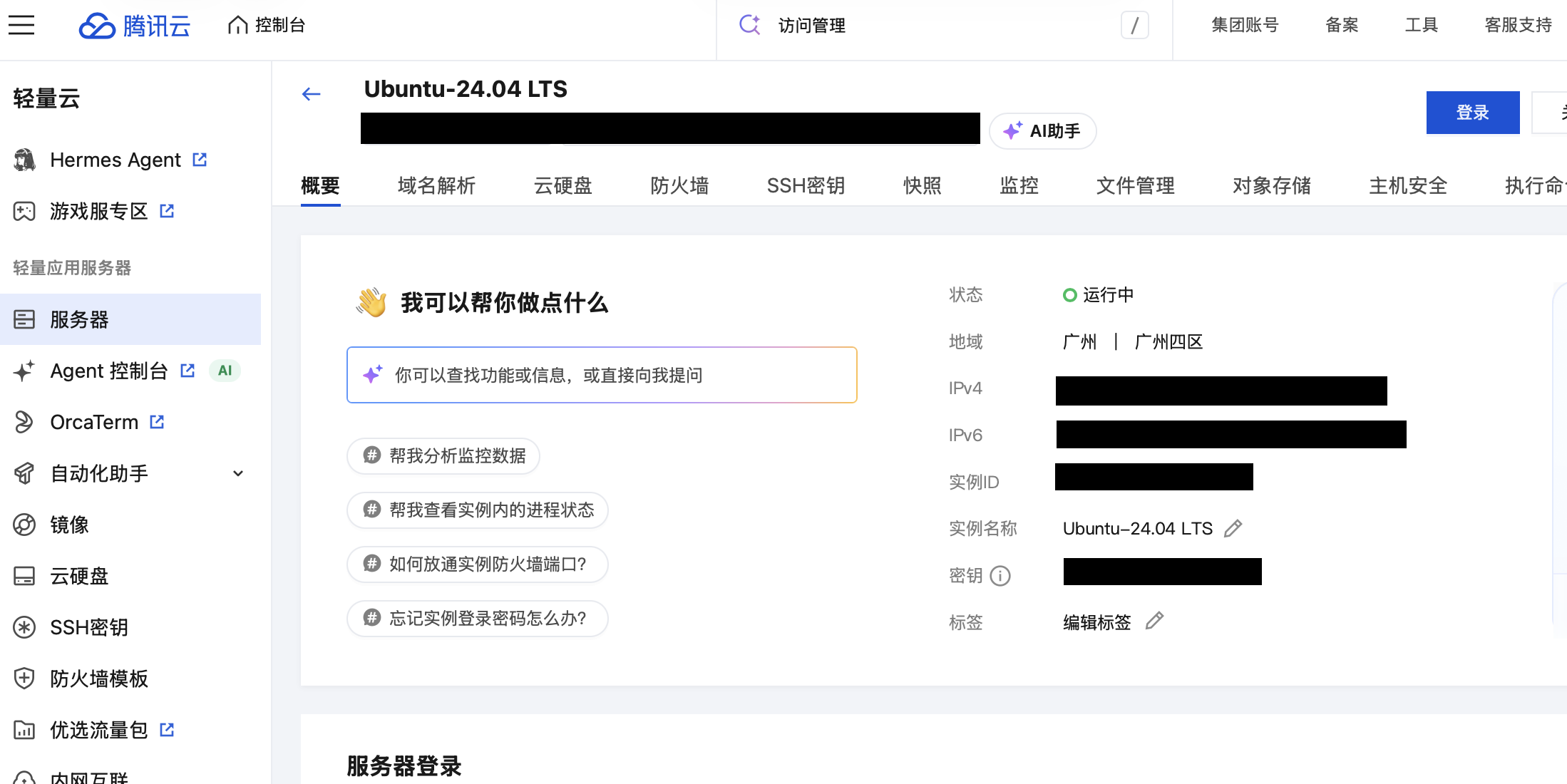Expand the 自动化助手 submenu chevron

tap(238, 473)
